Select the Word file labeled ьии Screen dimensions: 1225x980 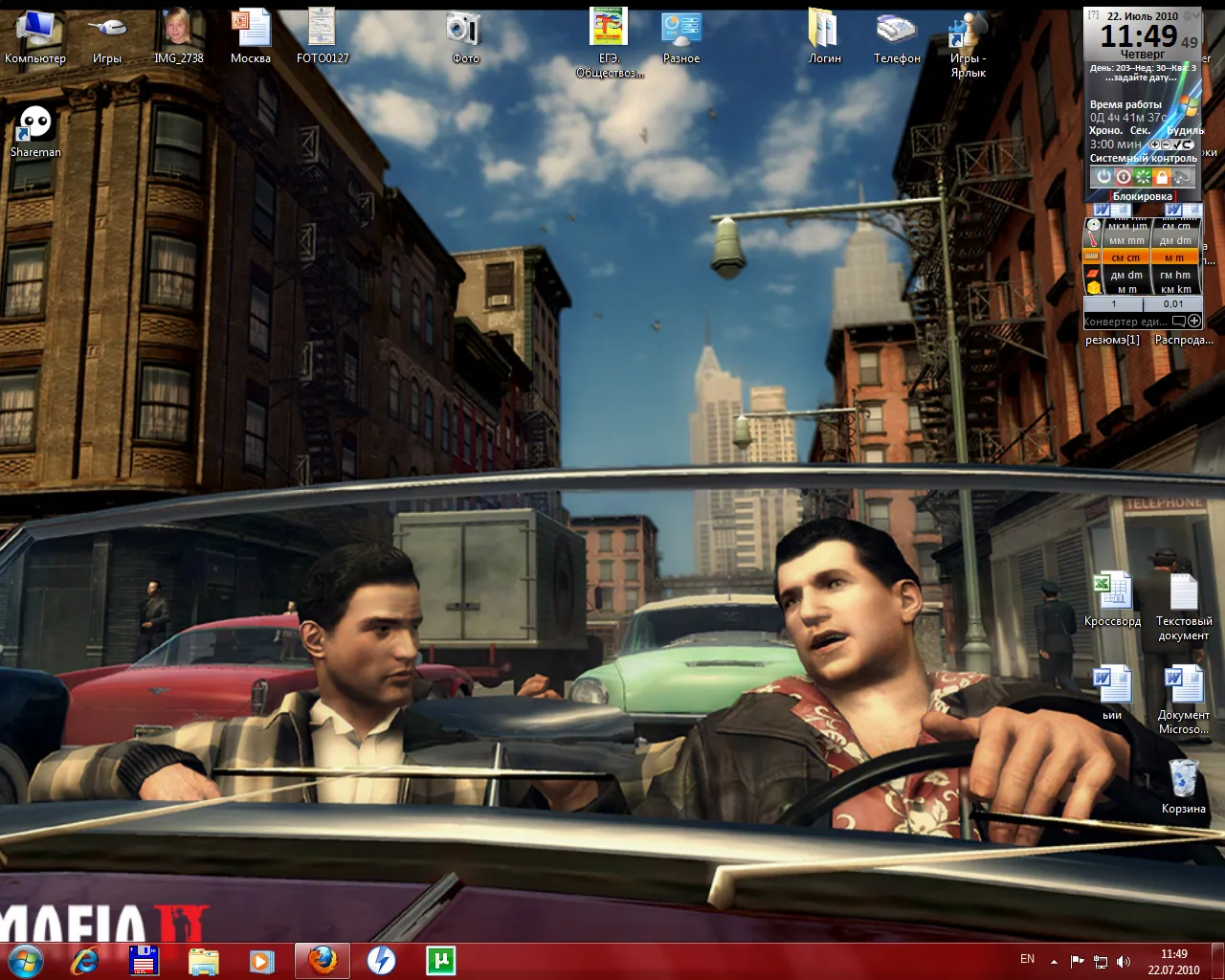pyautogui.click(x=1113, y=693)
